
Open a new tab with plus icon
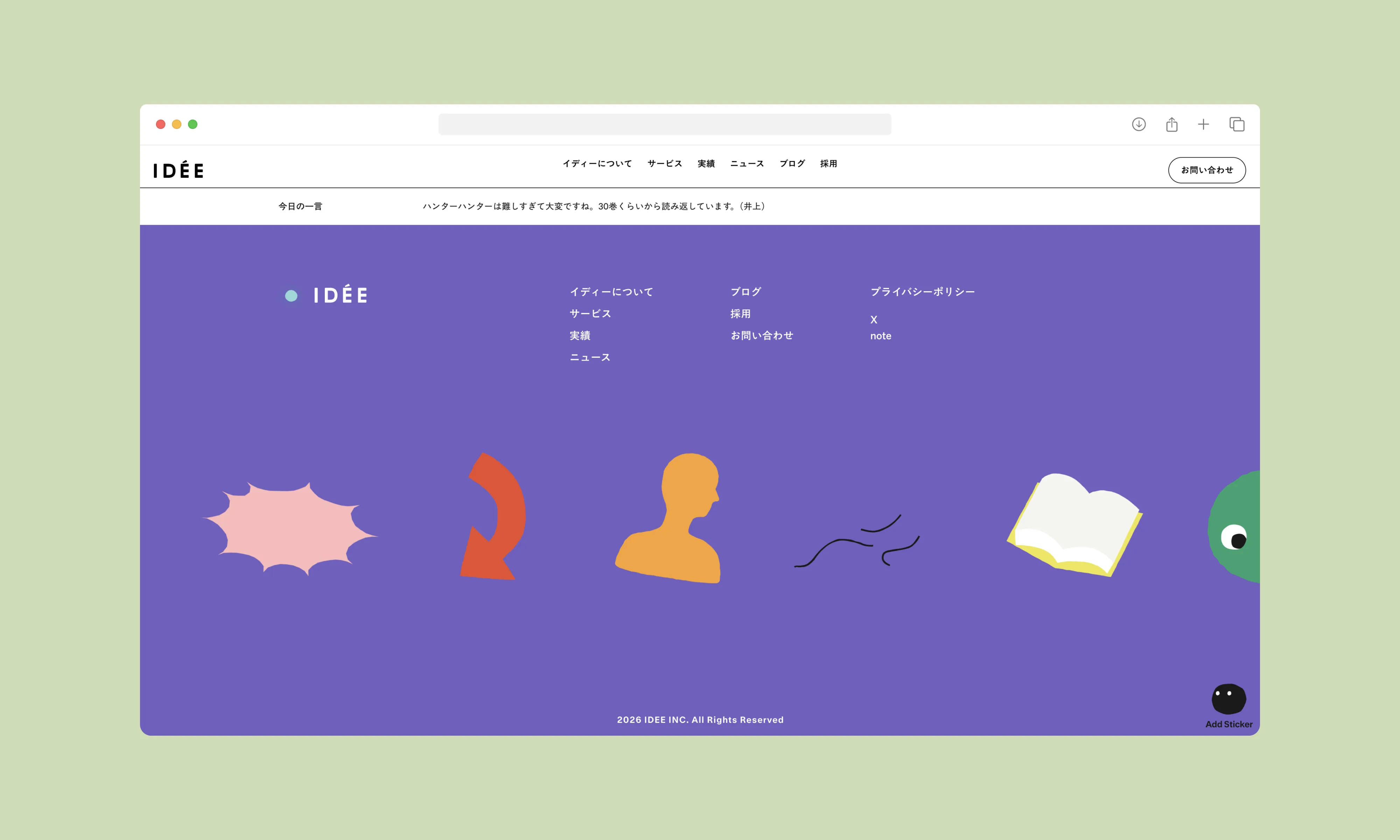pos(1203,124)
